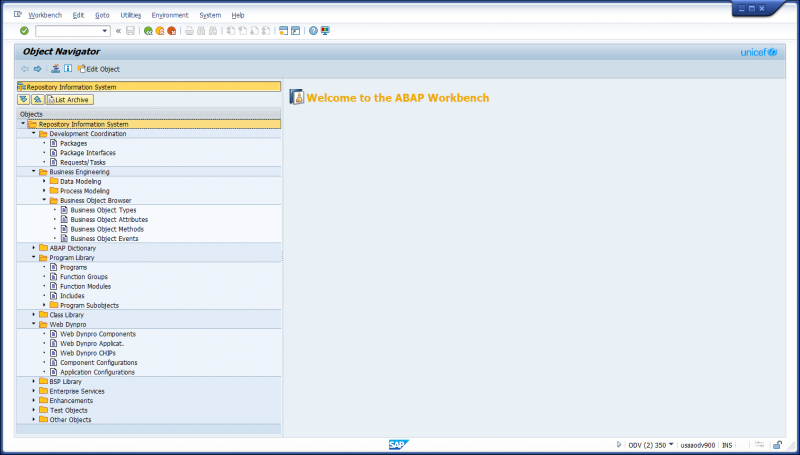This screenshot has width=800, height=455.
Task: Select Function Modules in the tree
Action: coord(86,286)
